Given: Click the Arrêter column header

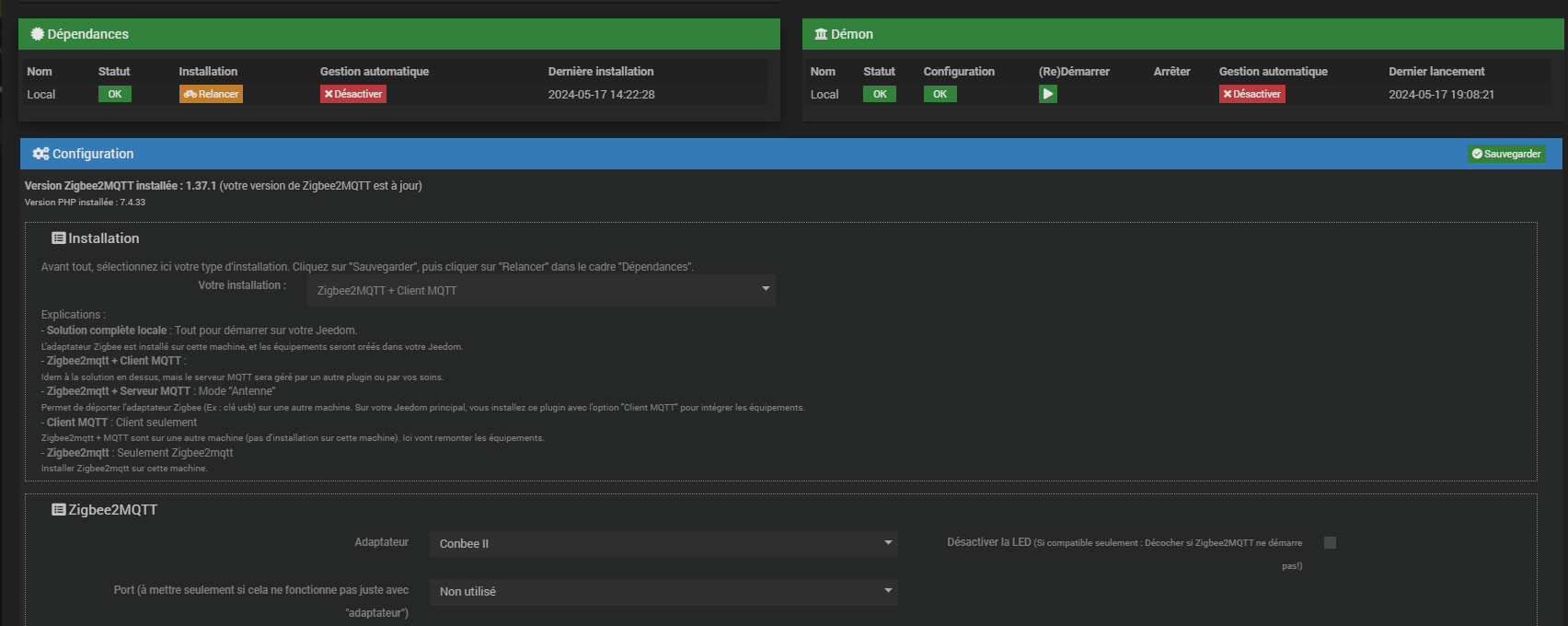Looking at the screenshot, I should 1172,71.
